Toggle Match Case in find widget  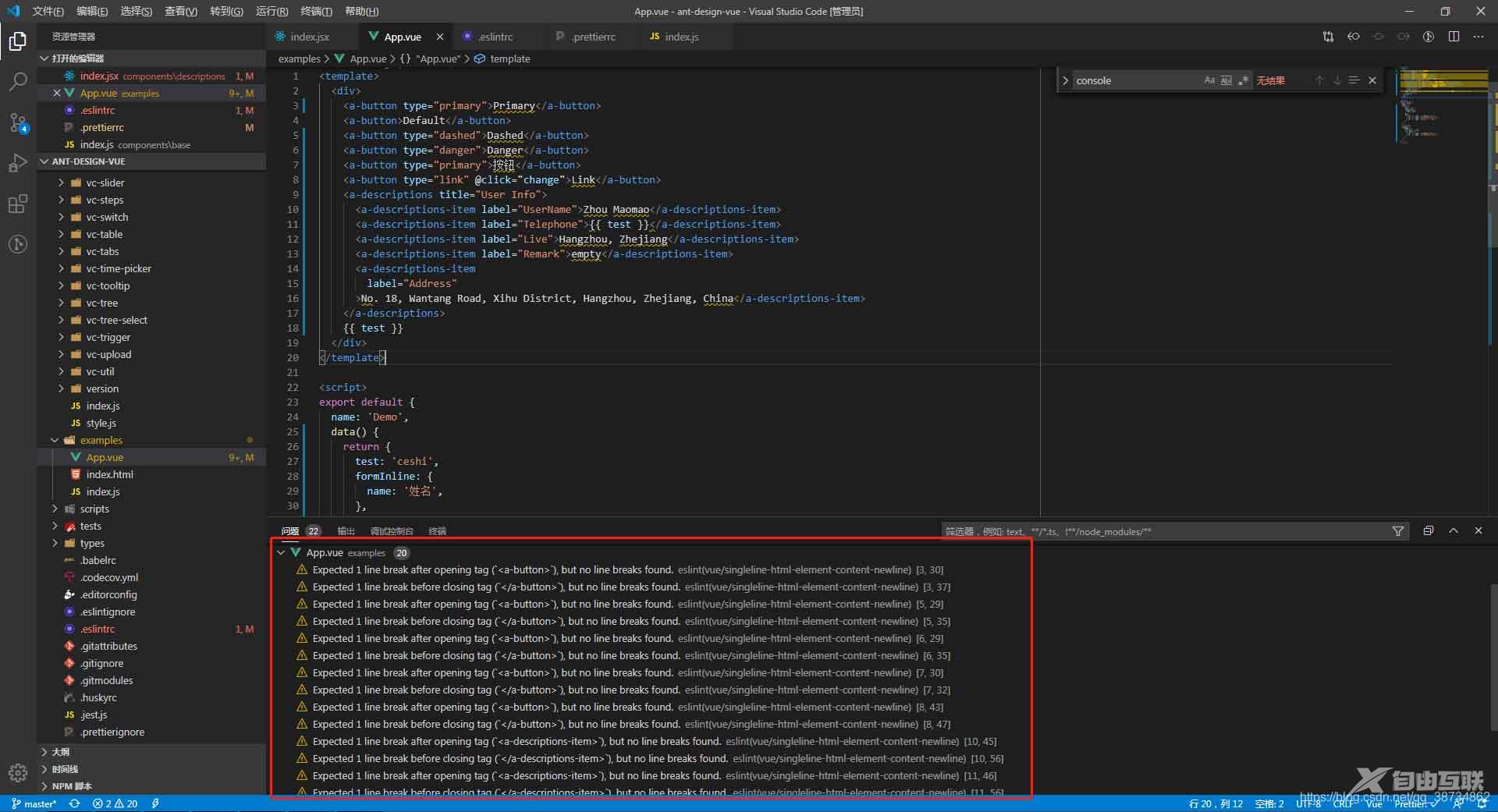(1209, 80)
